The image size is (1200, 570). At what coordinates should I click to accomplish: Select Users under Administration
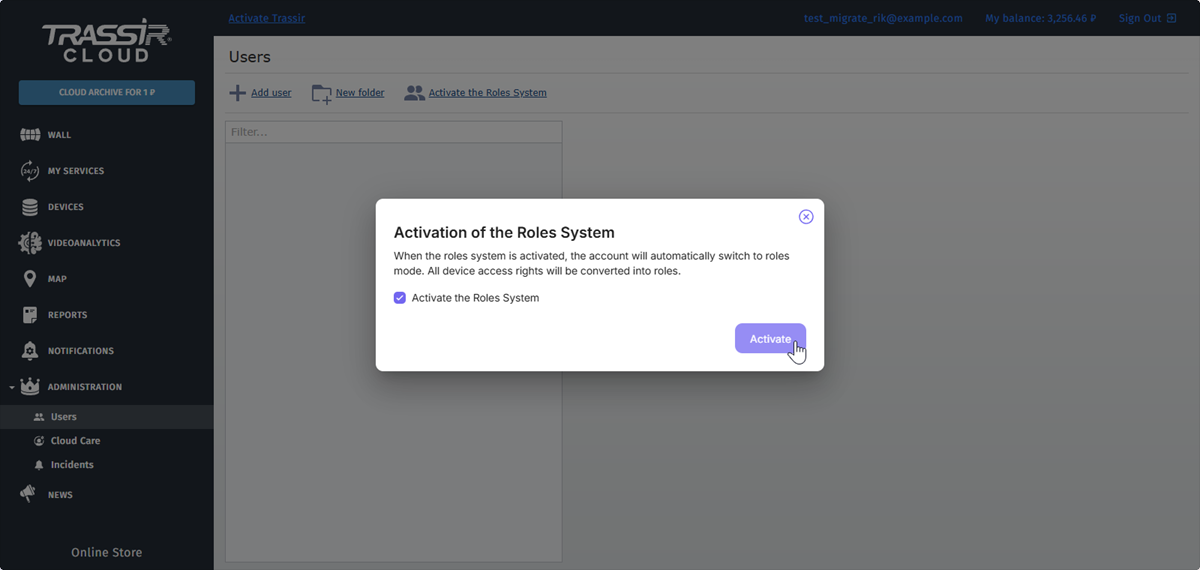pos(63,417)
